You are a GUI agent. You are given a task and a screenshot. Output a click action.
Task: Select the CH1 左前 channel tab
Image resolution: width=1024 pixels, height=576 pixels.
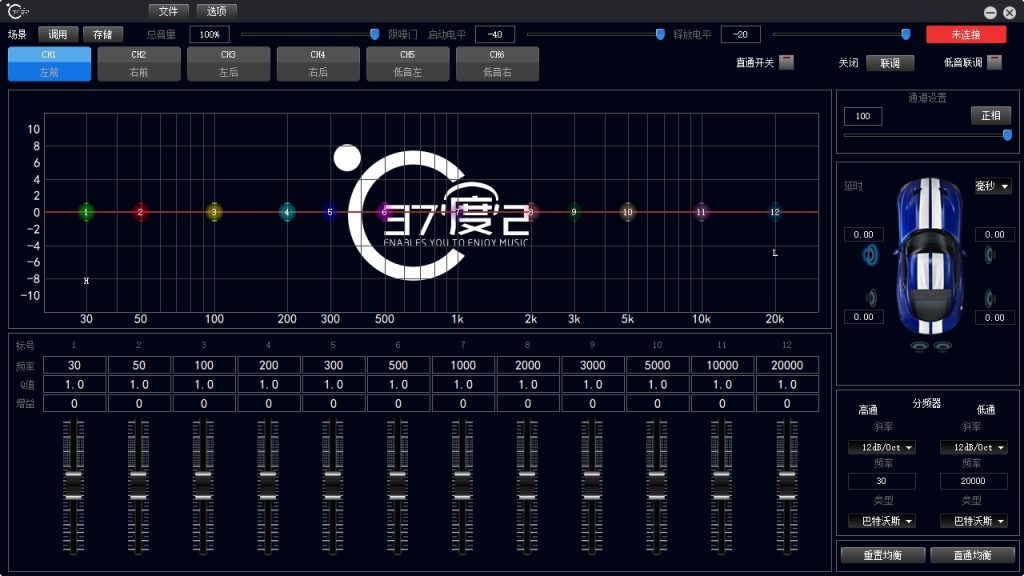pos(49,63)
